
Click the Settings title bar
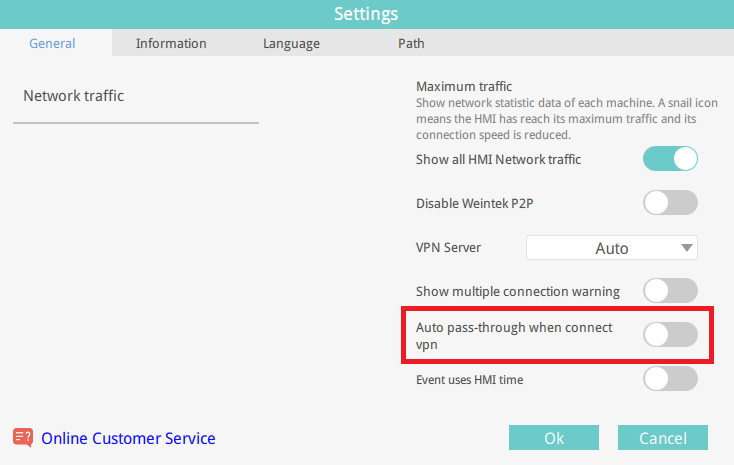point(367,14)
